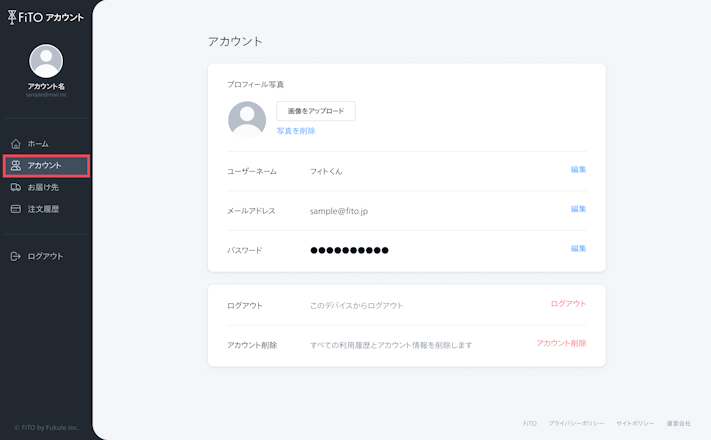Click the home icon in the sidebar

coord(16,144)
